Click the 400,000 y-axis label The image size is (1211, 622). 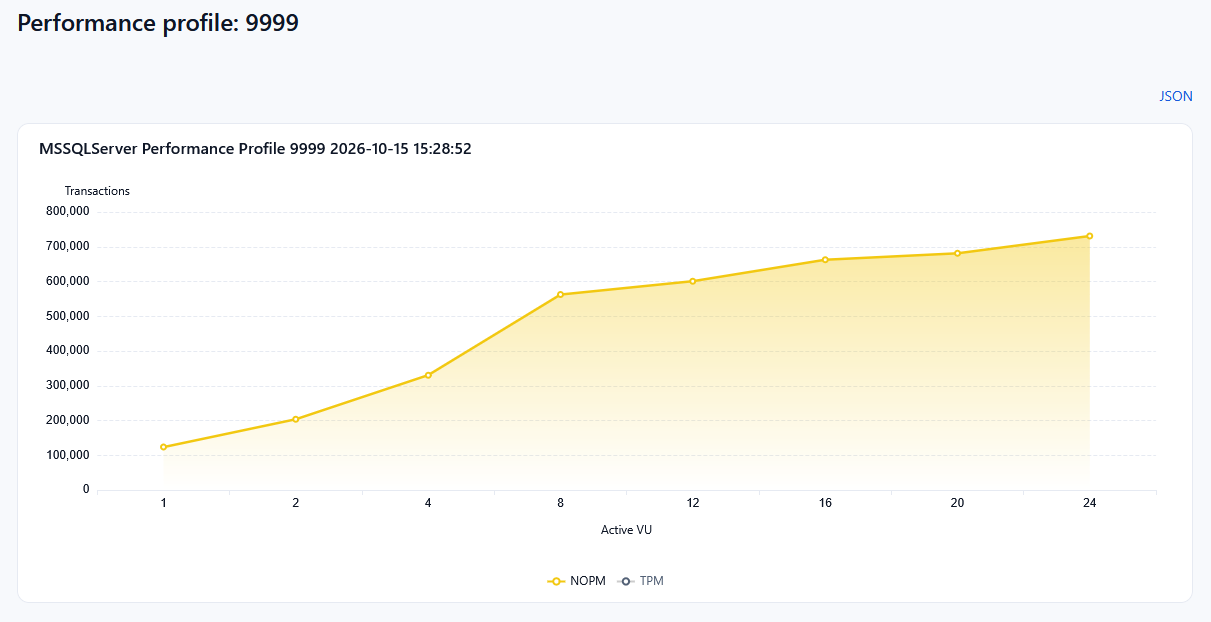(x=68, y=351)
